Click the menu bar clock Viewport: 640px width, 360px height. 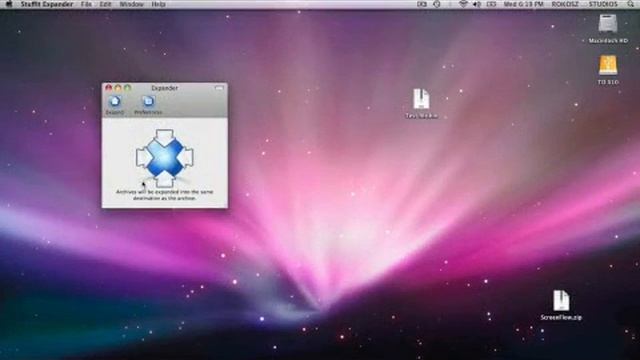523,4
